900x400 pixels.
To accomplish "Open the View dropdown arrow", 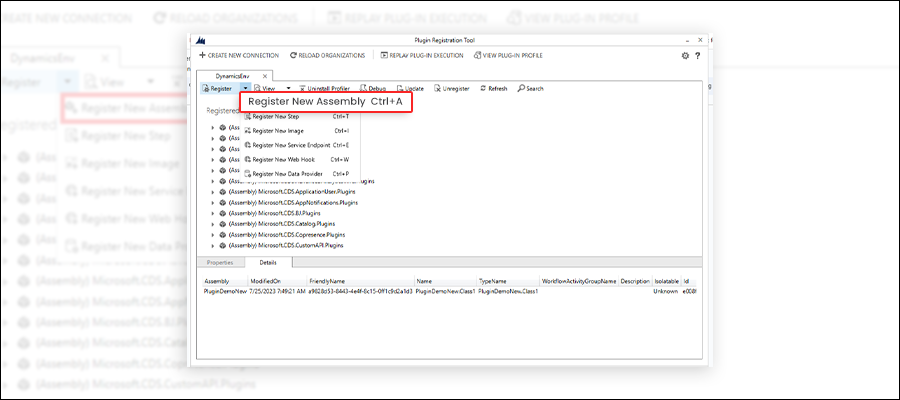I will (x=289, y=88).
